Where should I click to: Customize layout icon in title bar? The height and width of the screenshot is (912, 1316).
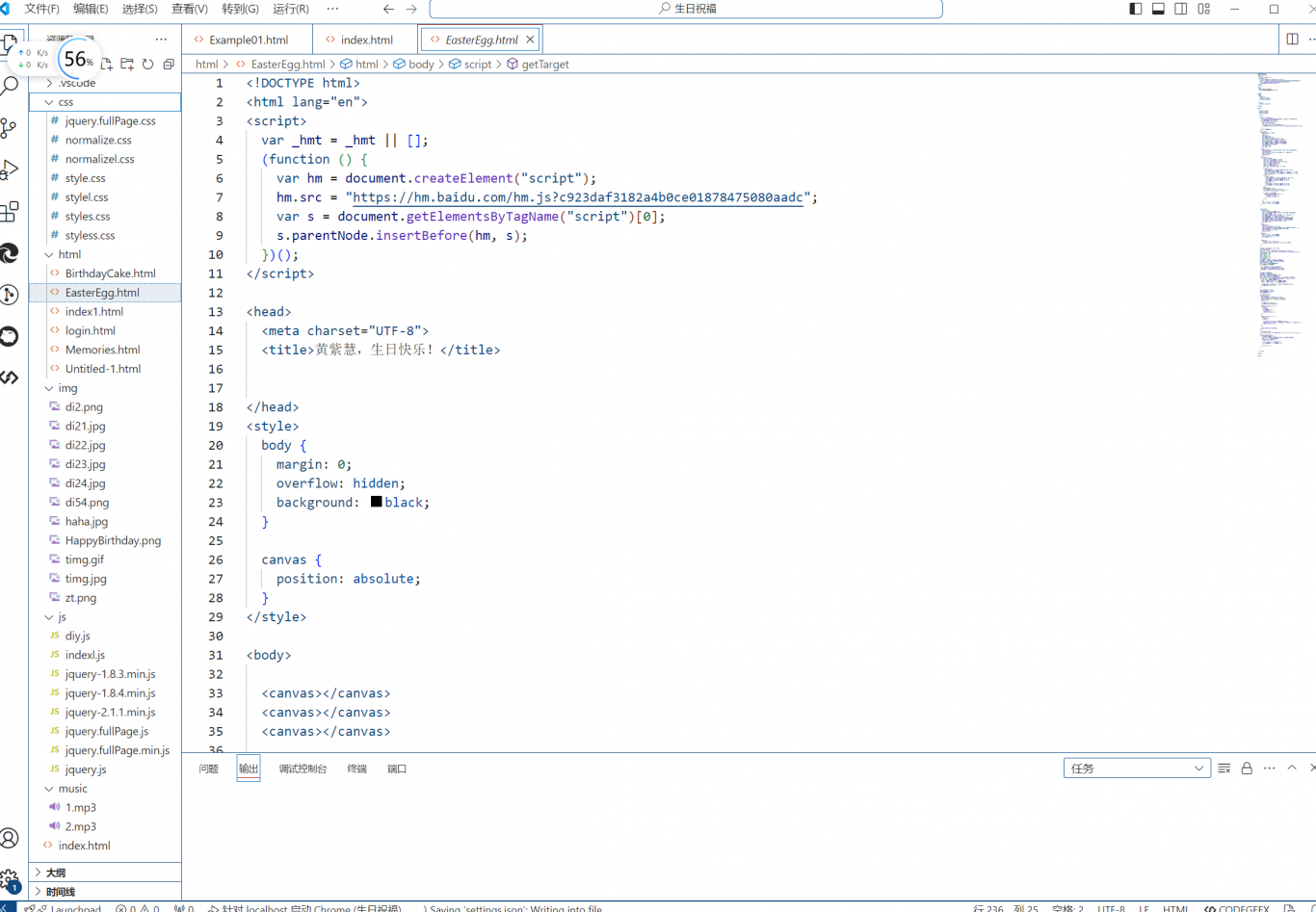coord(1204,9)
